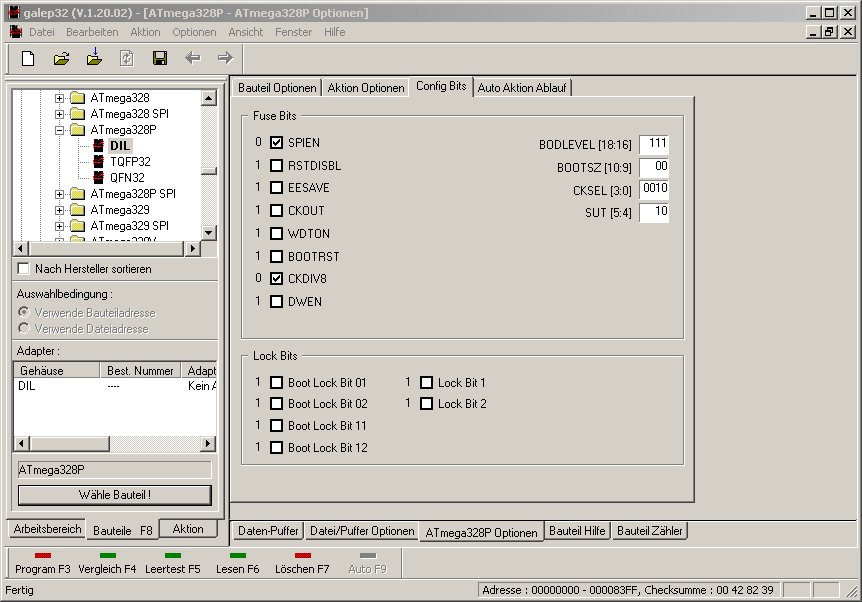This screenshot has height=602, width=862.
Task: Click the Wähle Bauteil! button
Action: (x=115, y=495)
